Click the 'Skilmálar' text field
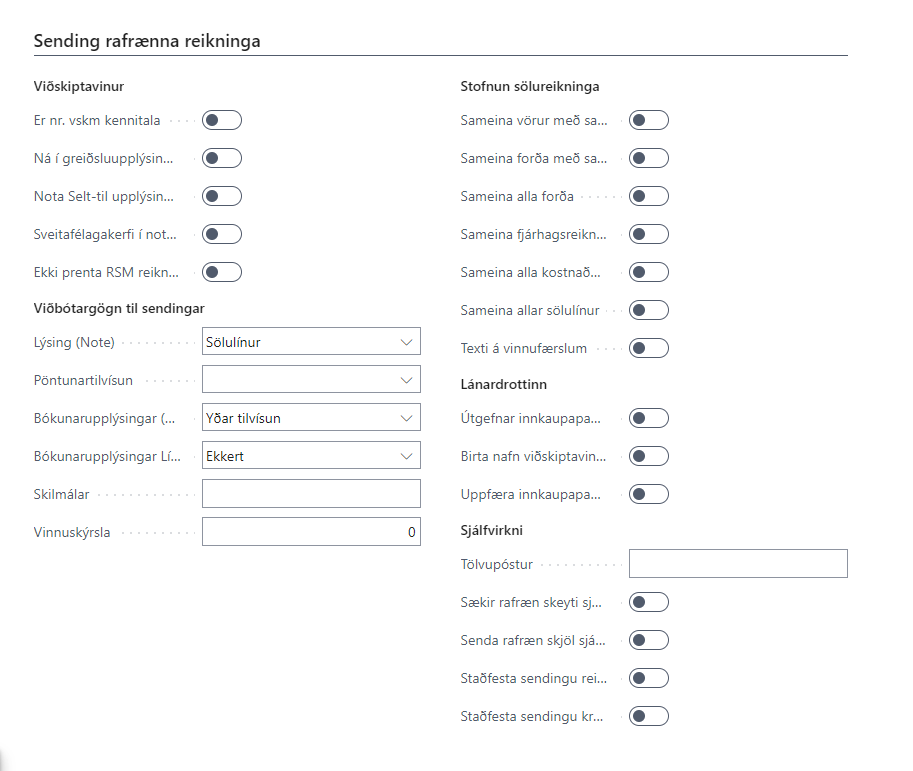The image size is (913, 771). (311, 493)
